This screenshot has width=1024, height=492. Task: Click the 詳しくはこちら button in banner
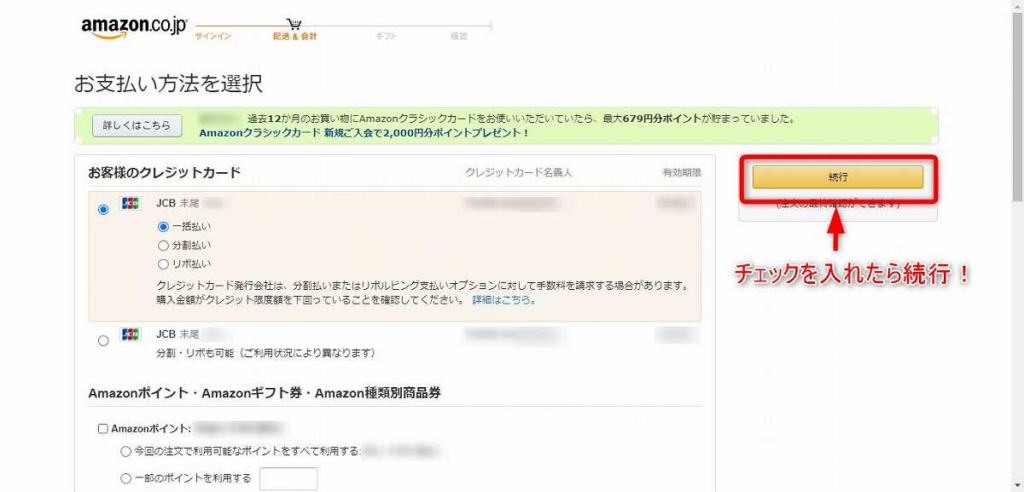[x=137, y=126]
